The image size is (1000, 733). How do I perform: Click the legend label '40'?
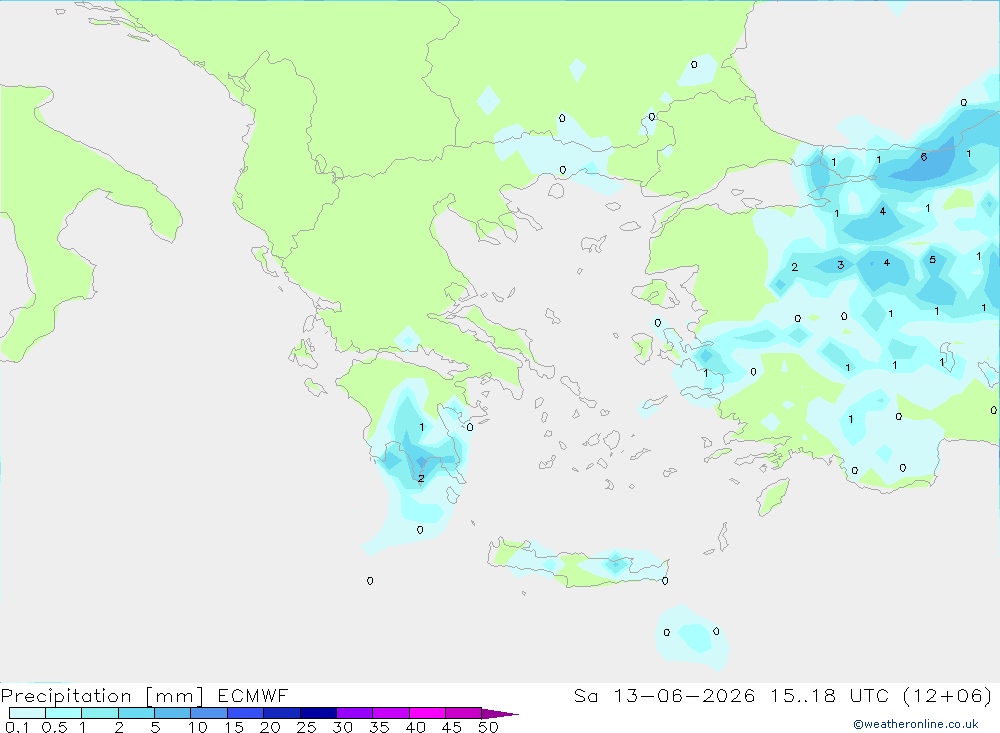click(415, 727)
